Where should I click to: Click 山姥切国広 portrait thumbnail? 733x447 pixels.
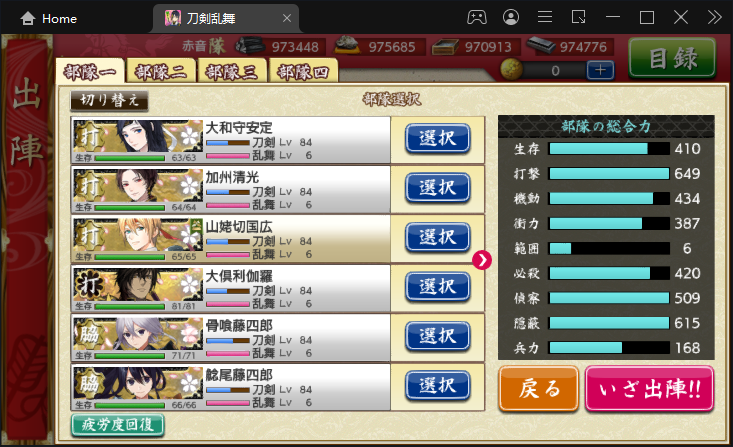(x=138, y=238)
